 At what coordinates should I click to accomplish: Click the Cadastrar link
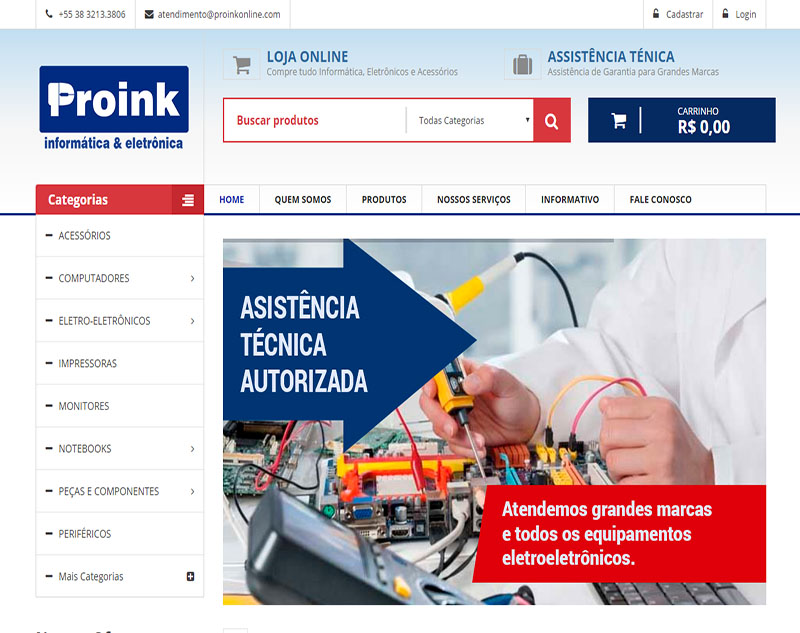684,14
